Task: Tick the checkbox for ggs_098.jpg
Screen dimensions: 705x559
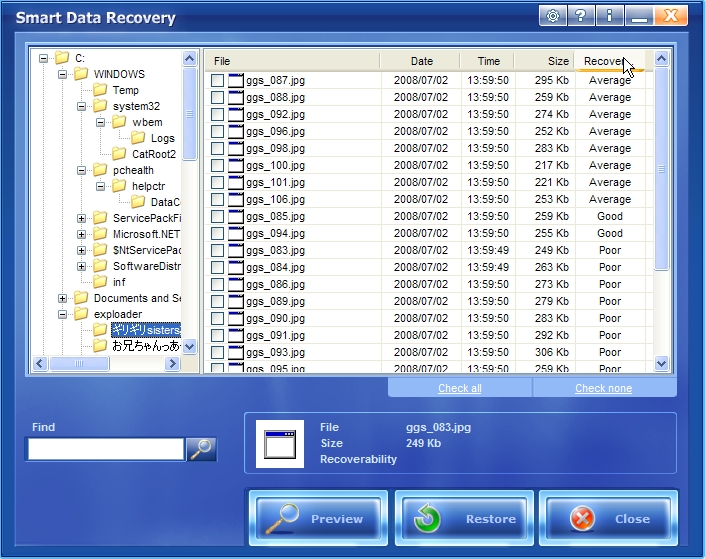Action: pyautogui.click(x=217, y=148)
